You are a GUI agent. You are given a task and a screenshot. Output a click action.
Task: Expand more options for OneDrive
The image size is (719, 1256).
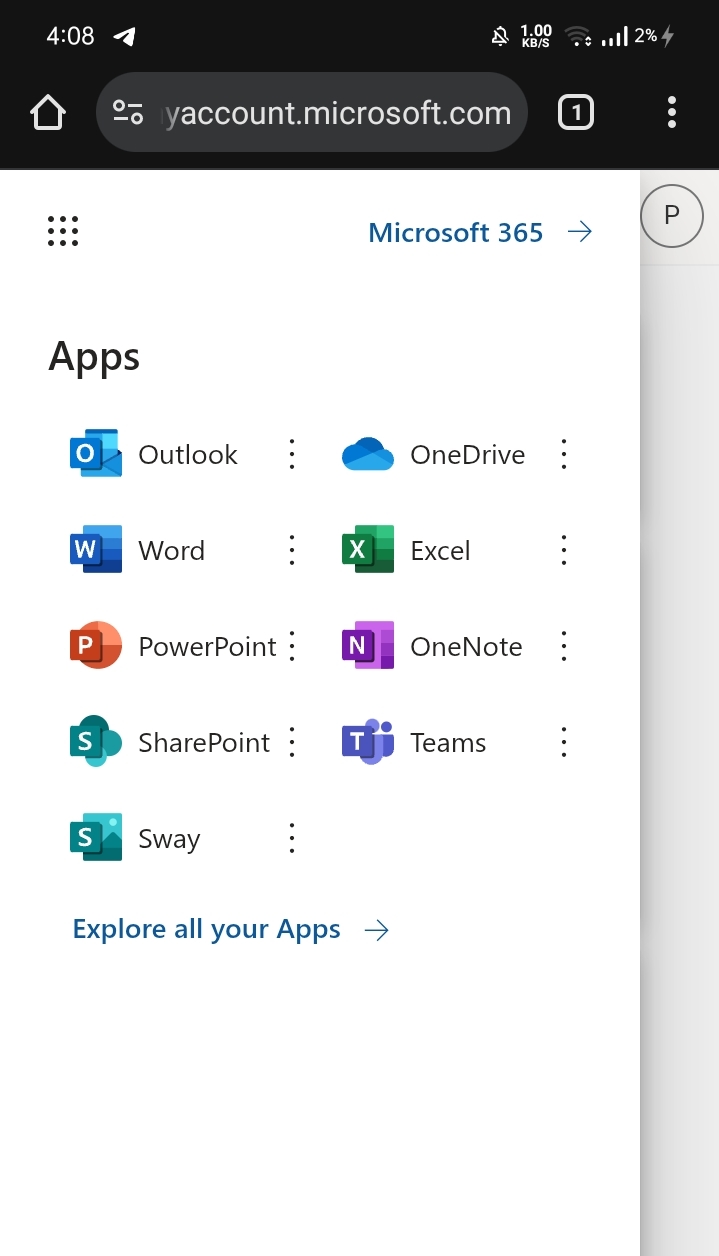click(x=564, y=454)
